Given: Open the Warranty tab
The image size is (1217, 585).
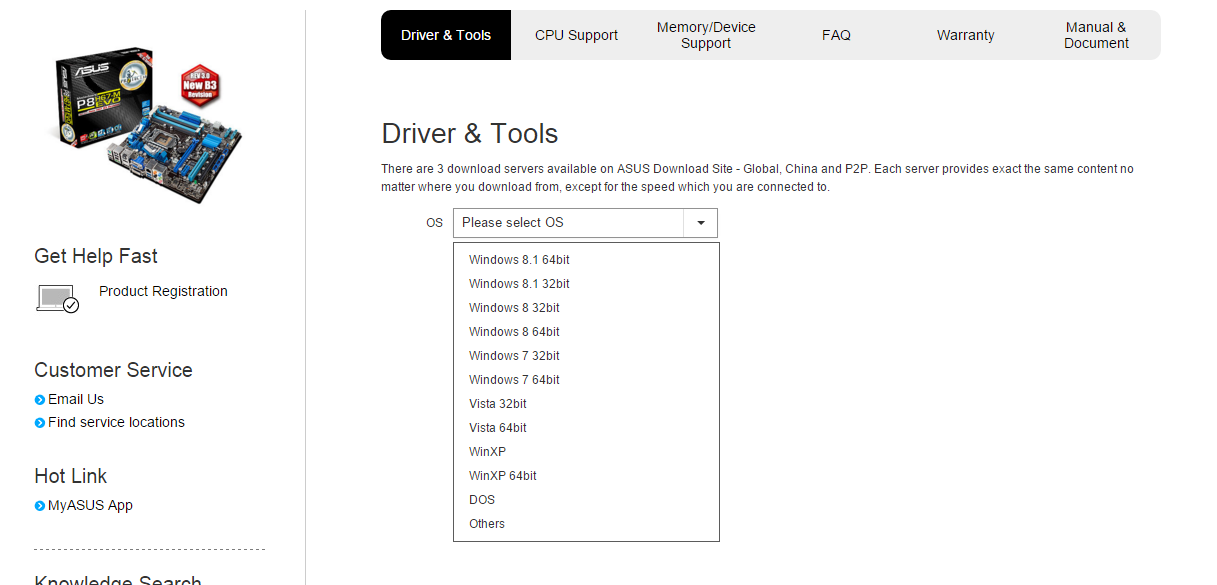Looking at the screenshot, I should [966, 35].
